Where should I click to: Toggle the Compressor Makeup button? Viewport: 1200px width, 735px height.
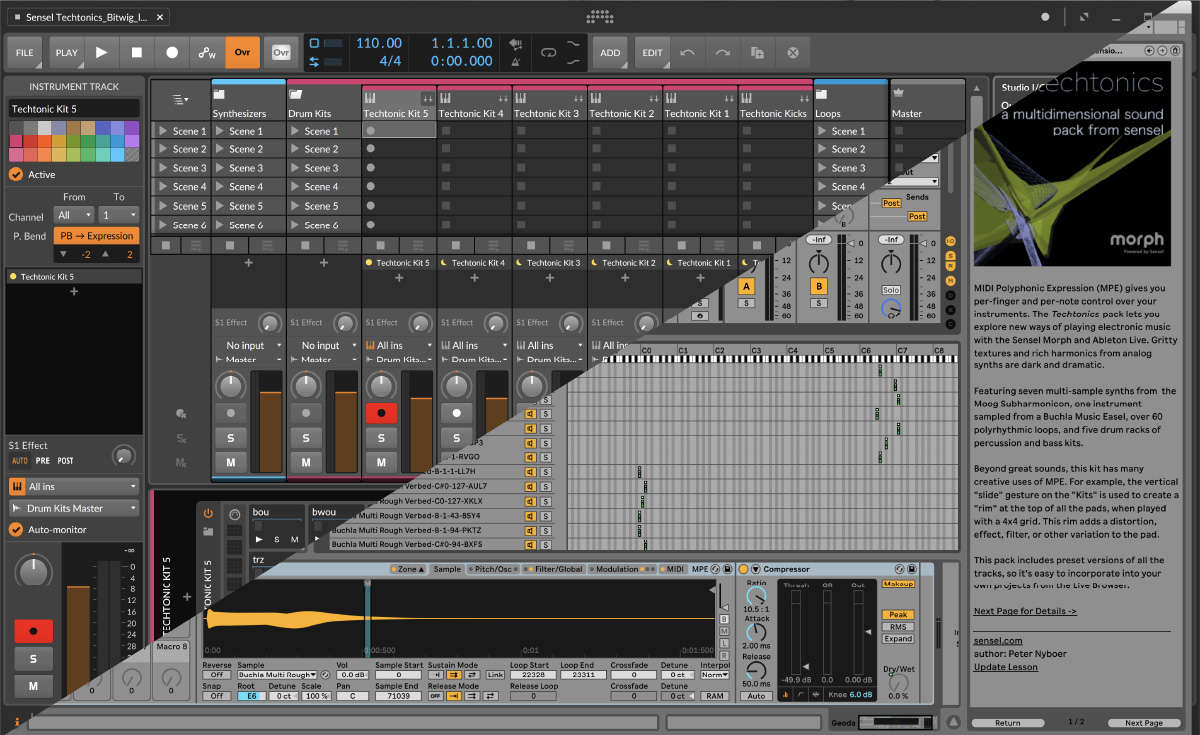(x=897, y=584)
